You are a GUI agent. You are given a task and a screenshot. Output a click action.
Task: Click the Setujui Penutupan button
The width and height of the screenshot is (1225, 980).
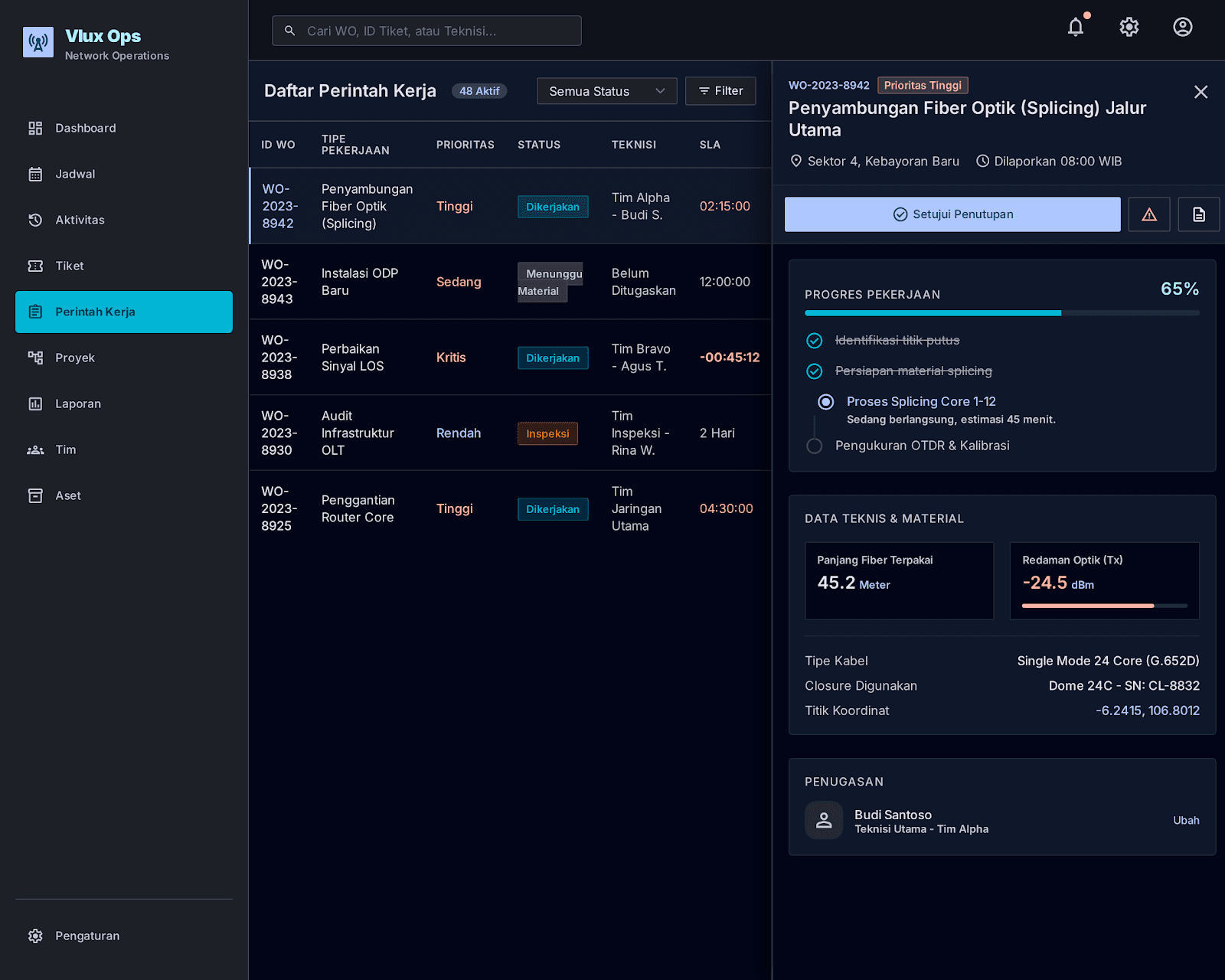[x=952, y=214]
